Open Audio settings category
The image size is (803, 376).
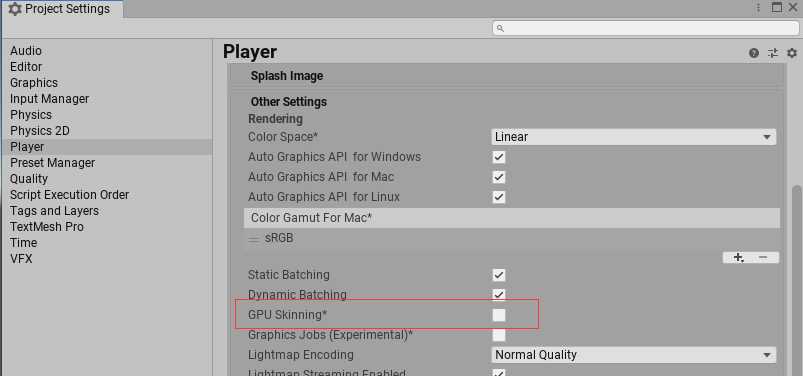point(26,51)
